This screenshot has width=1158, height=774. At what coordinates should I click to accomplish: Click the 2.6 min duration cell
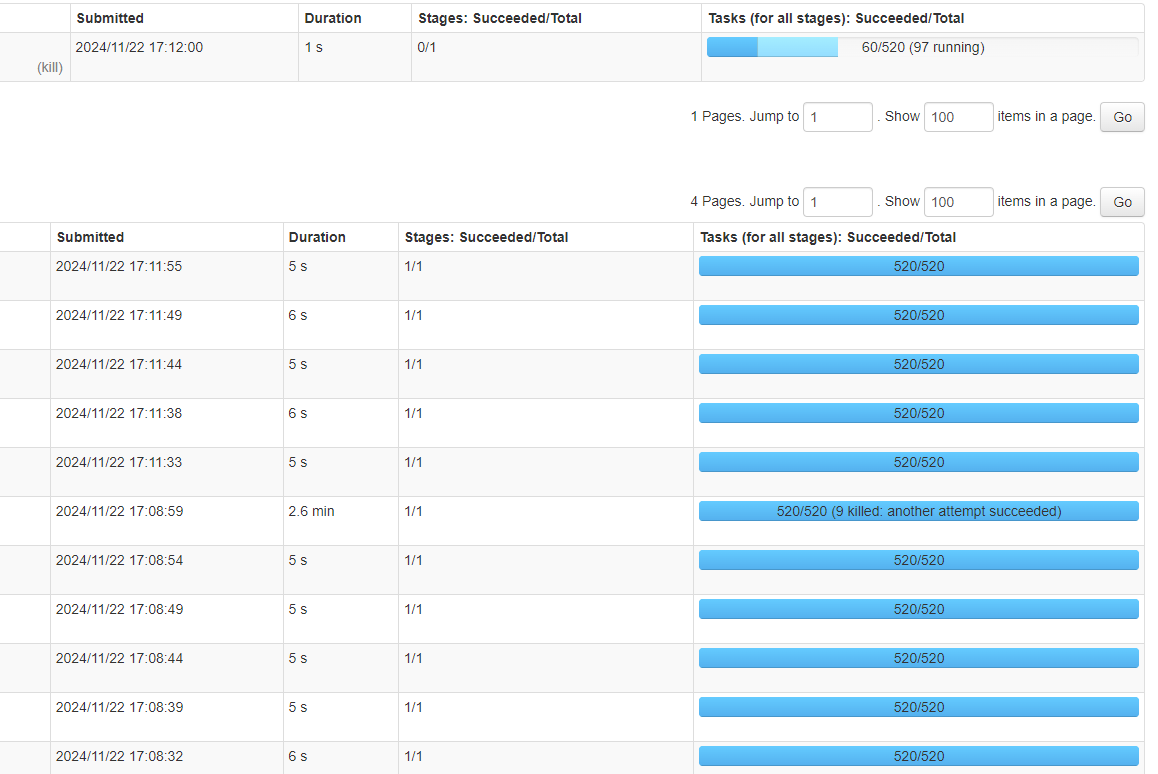[312, 511]
